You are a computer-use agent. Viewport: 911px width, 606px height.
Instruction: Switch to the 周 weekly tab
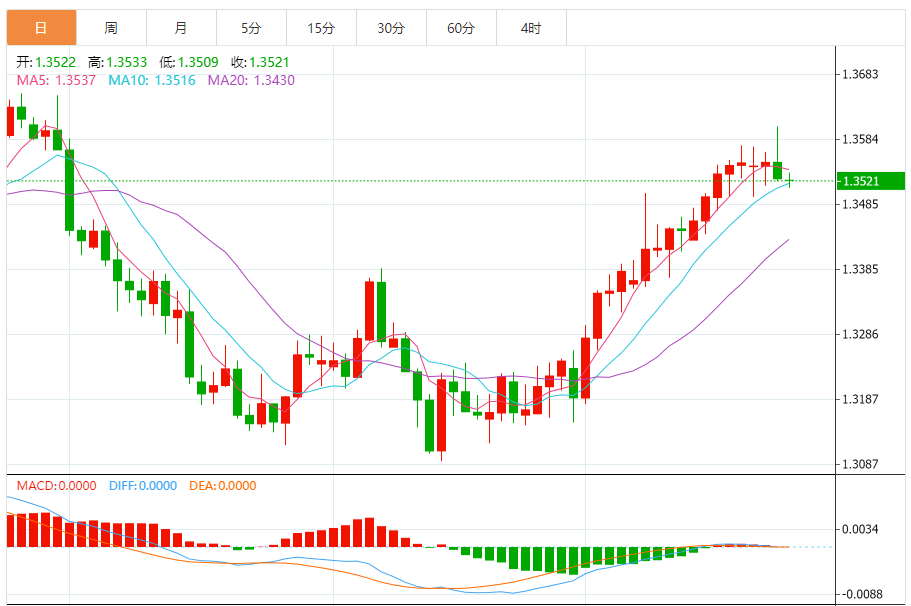point(112,27)
